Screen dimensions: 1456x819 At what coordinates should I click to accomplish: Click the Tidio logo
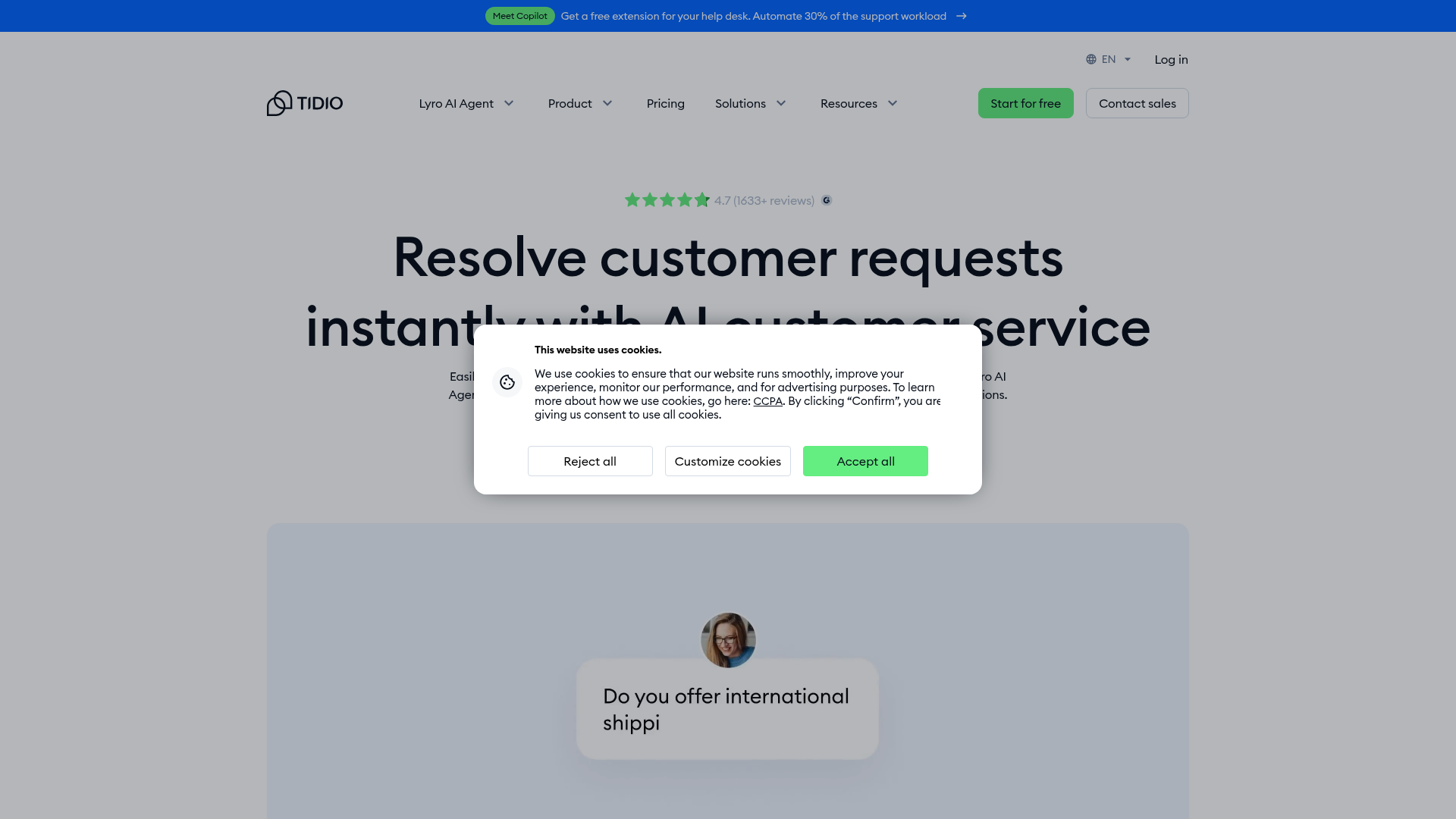point(304,103)
